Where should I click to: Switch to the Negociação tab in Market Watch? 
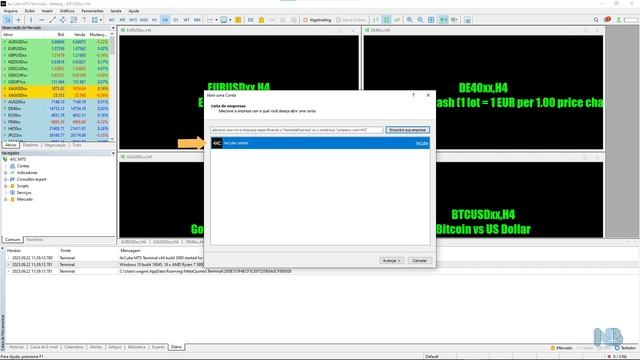tap(55, 145)
